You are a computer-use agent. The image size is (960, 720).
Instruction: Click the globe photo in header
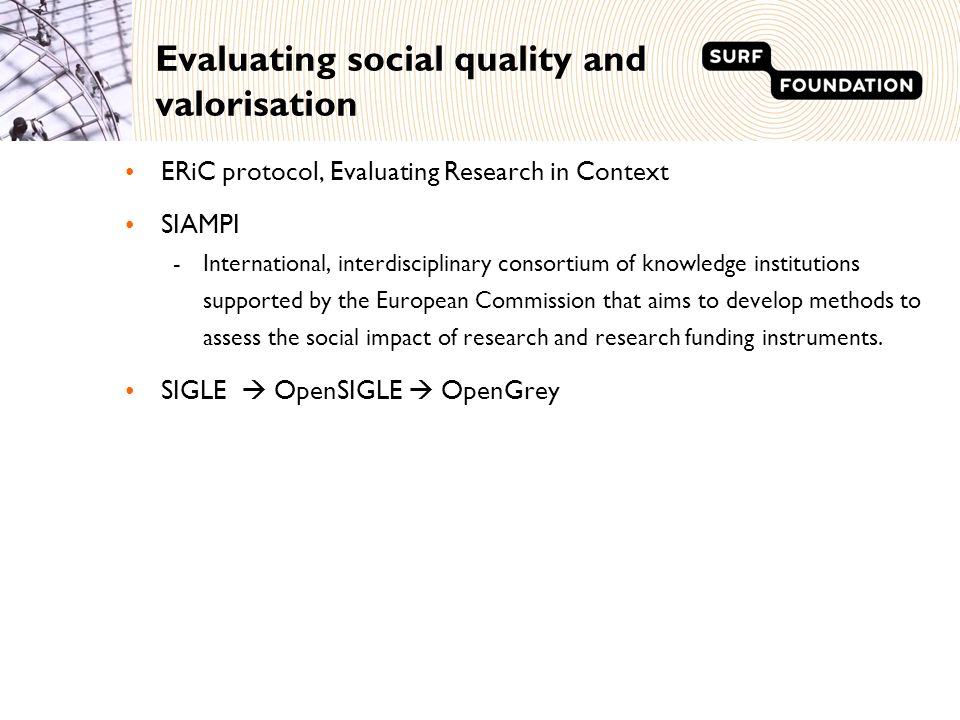click(x=66, y=70)
